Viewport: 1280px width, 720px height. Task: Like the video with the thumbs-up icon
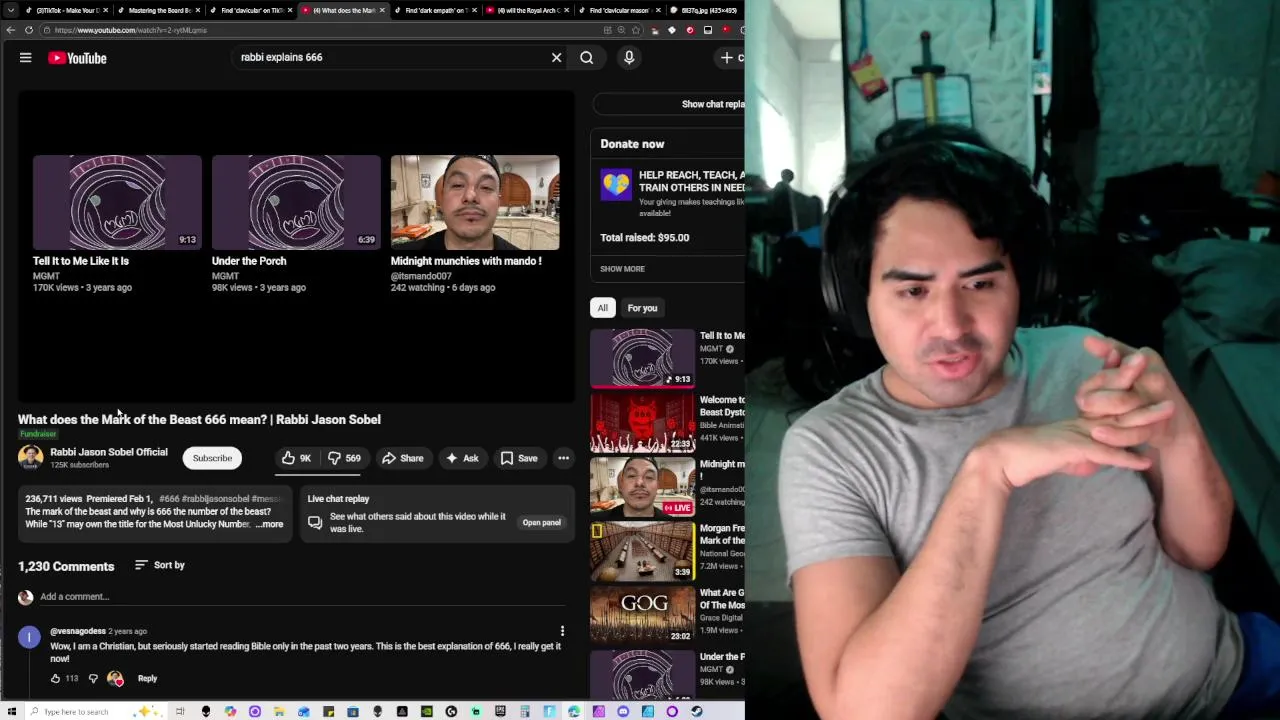pos(296,458)
